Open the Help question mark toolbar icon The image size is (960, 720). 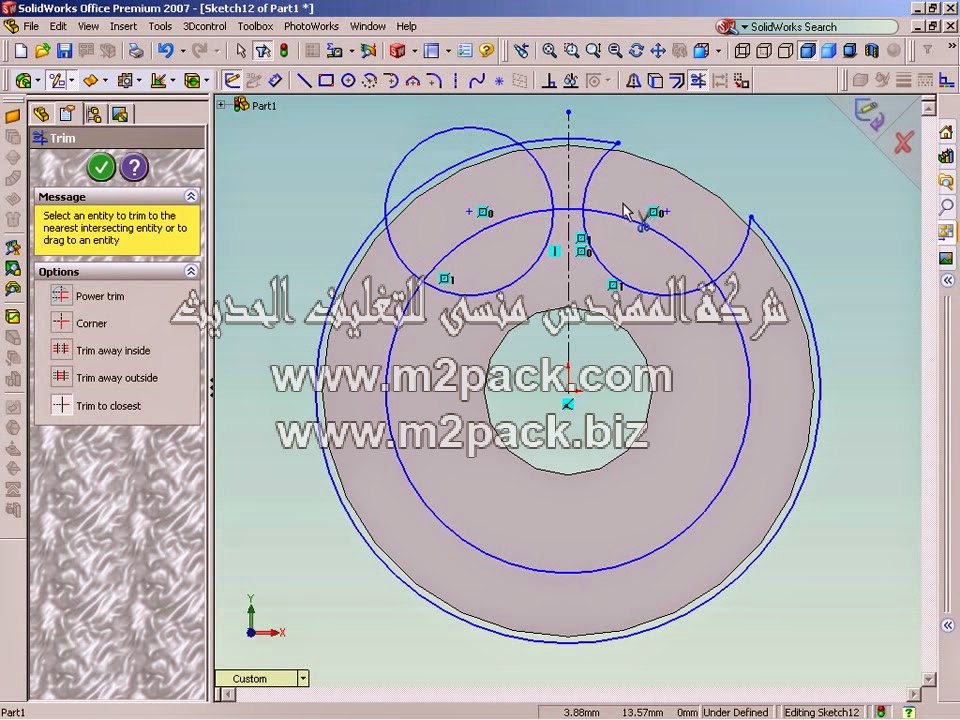pyautogui.click(x=487, y=51)
